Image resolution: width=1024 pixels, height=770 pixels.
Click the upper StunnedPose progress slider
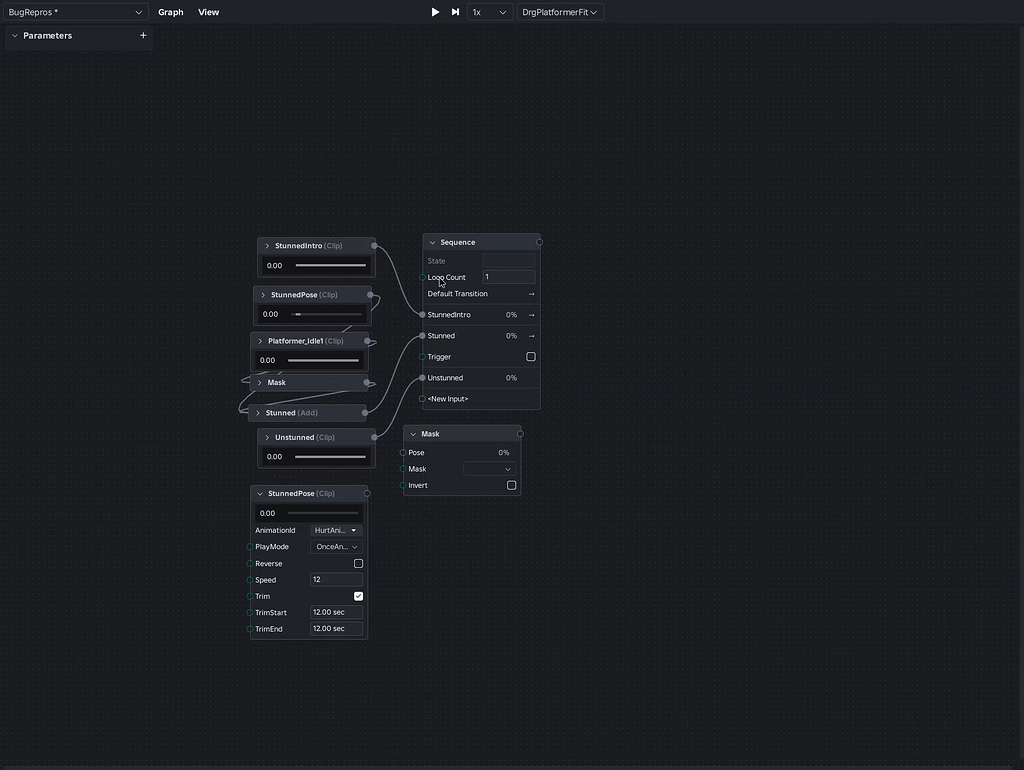point(327,314)
